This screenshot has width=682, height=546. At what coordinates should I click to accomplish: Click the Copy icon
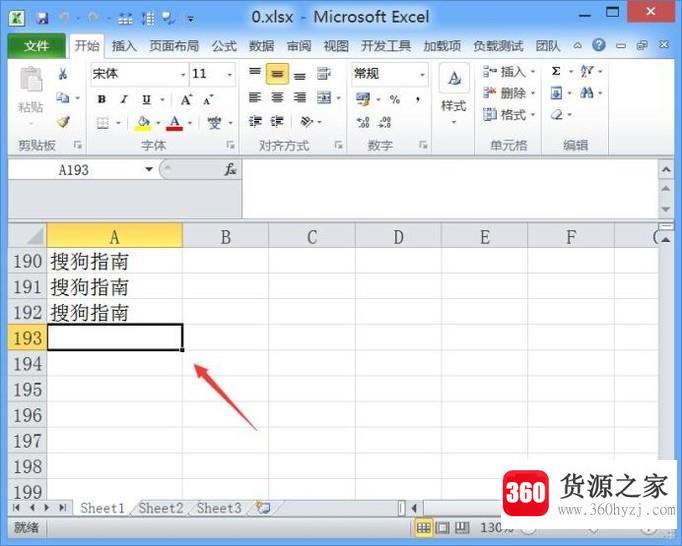coord(63,98)
